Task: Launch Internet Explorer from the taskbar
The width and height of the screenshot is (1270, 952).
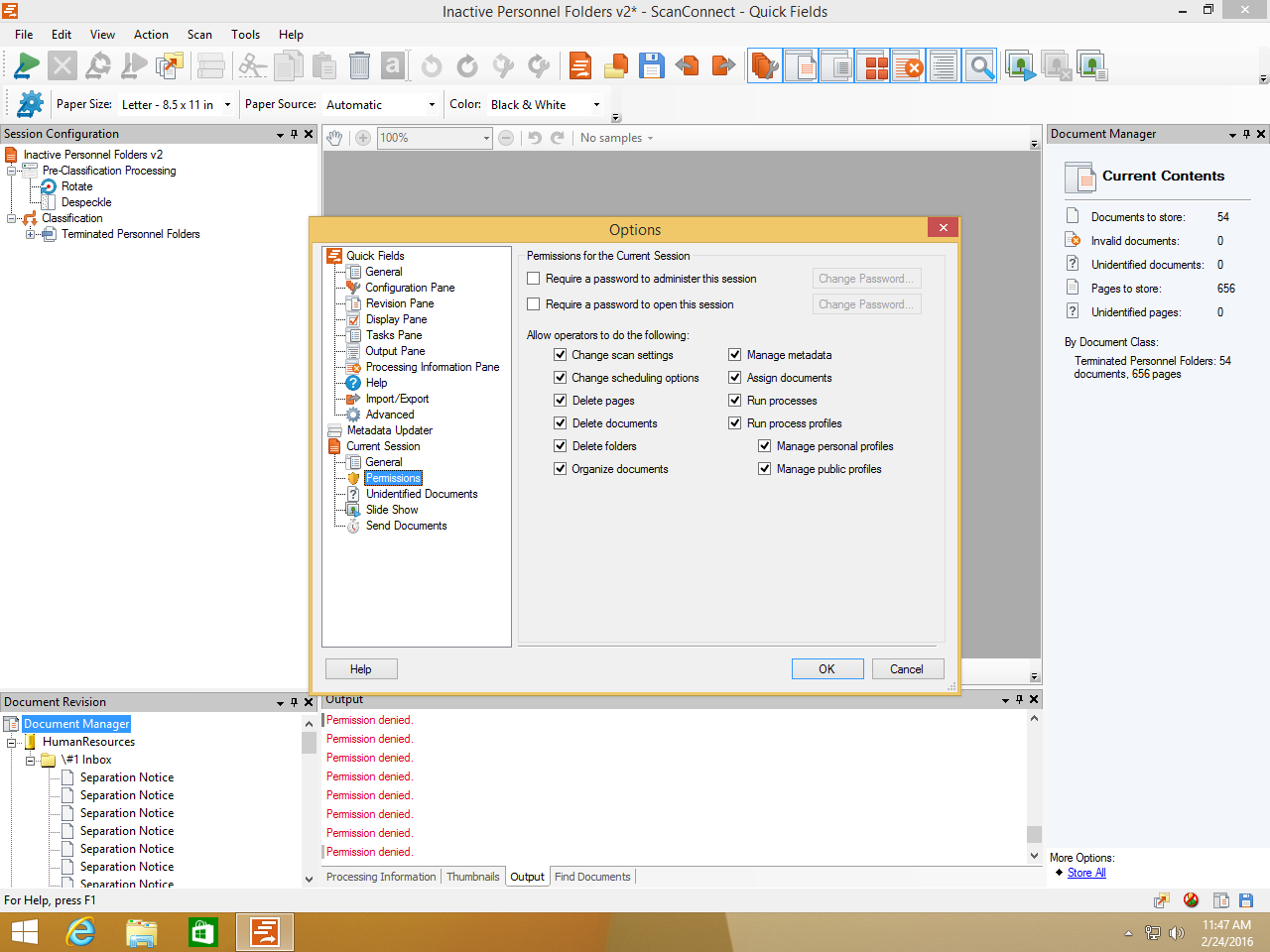Action: [80, 932]
